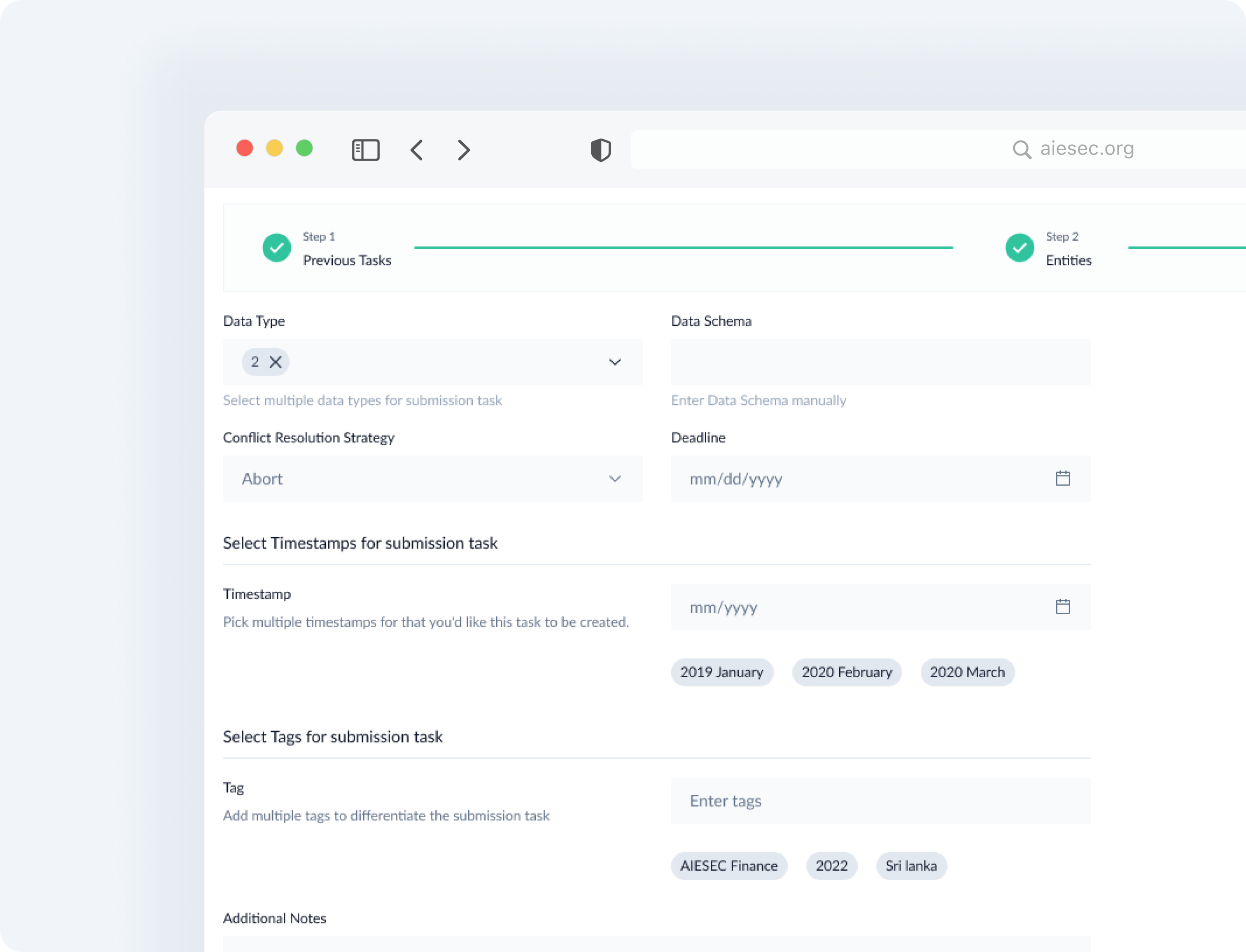Click the 'Select Tags for submission task' heading
Viewport: 1246px width, 952px height.
[x=333, y=737]
